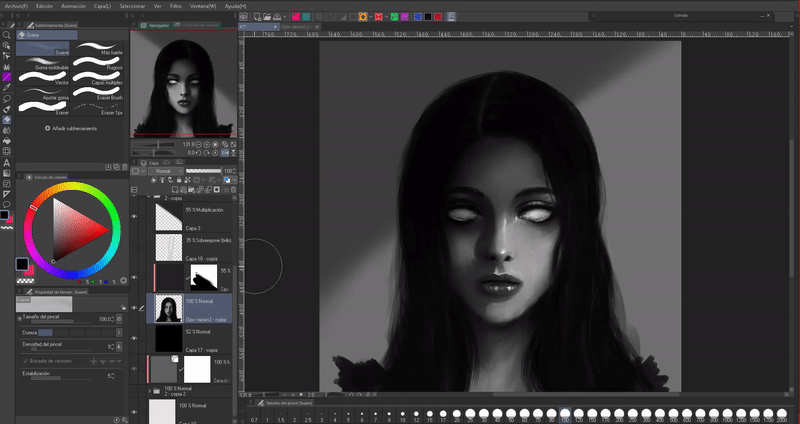
Task: Click Añadir subherramienta button
Action: click(71, 128)
